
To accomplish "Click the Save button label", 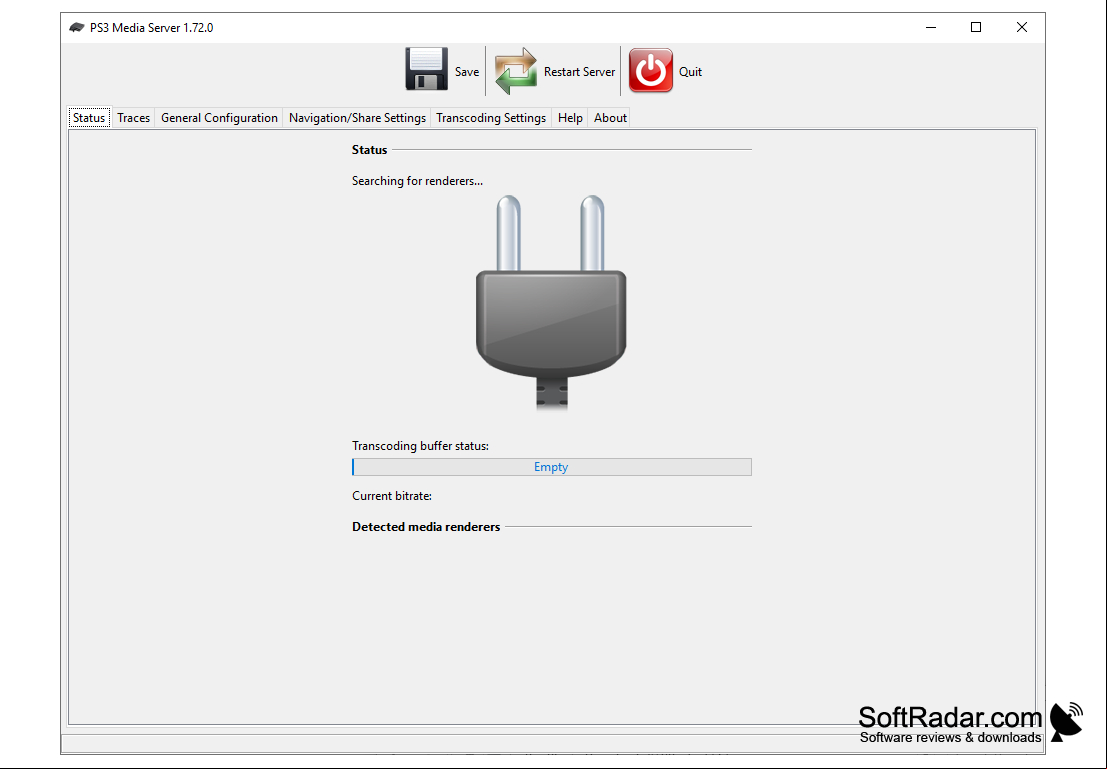I will (x=467, y=72).
